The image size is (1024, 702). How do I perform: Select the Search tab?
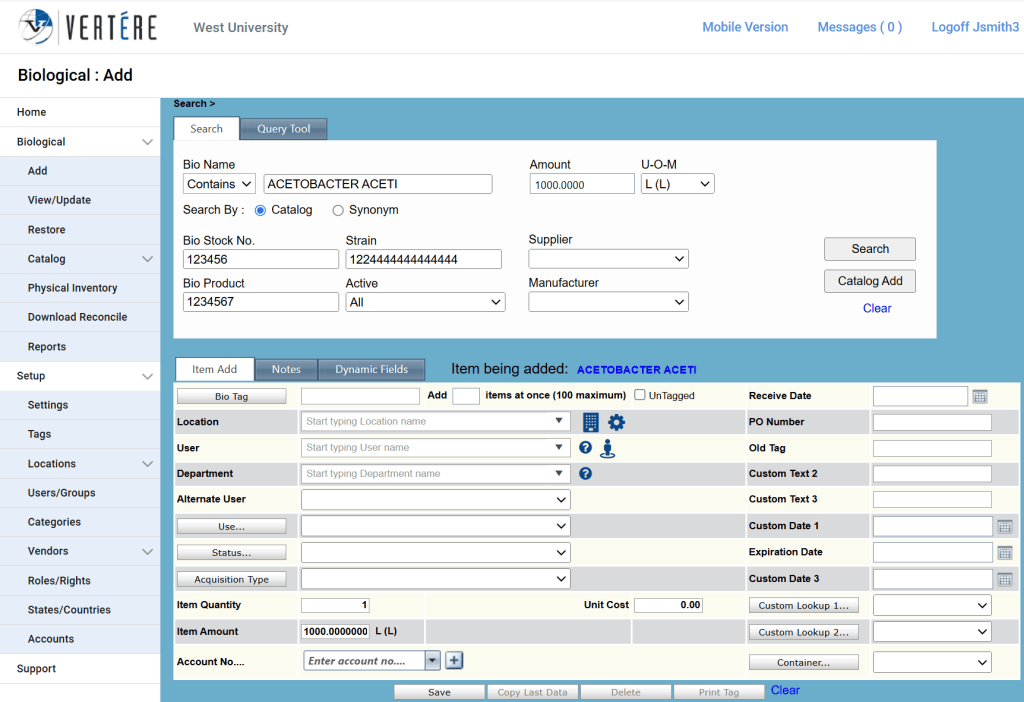click(206, 129)
